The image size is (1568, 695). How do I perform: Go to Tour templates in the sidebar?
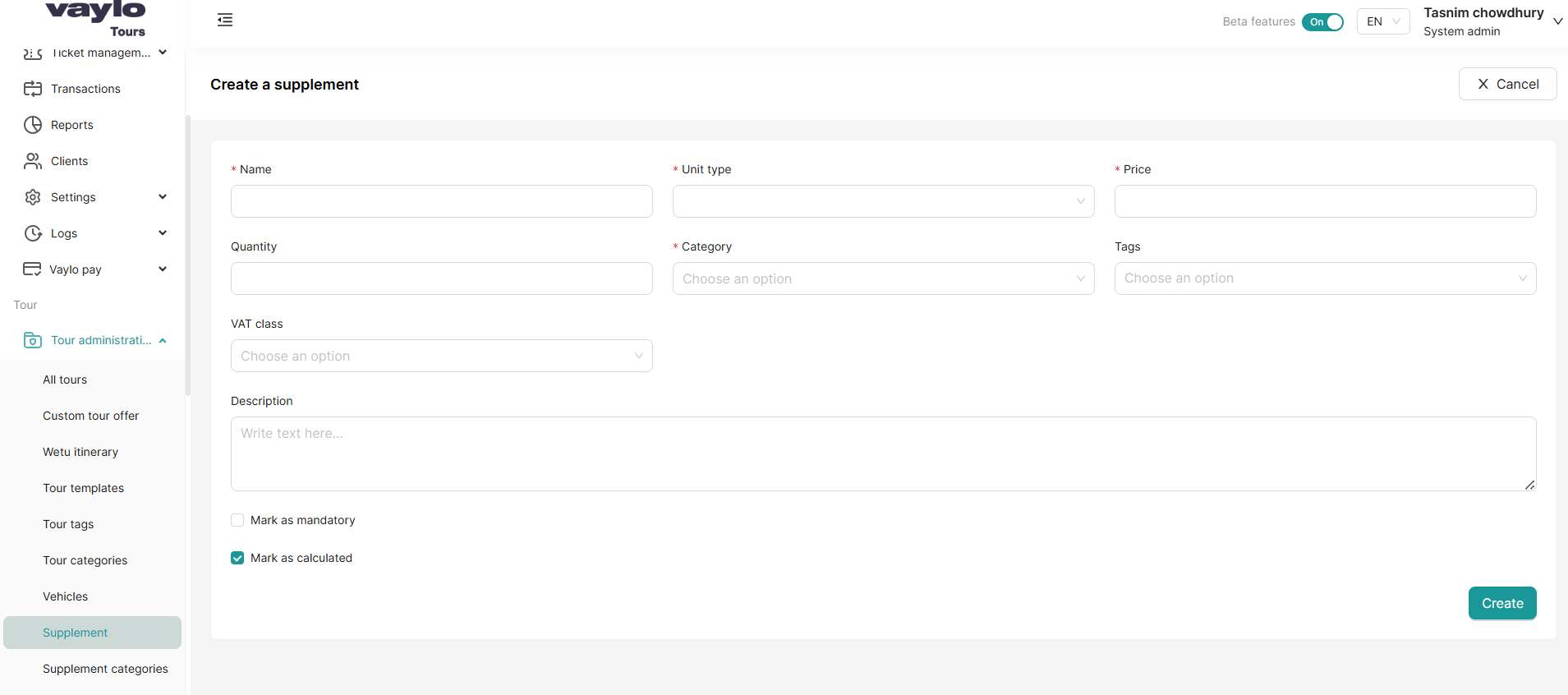tap(83, 488)
